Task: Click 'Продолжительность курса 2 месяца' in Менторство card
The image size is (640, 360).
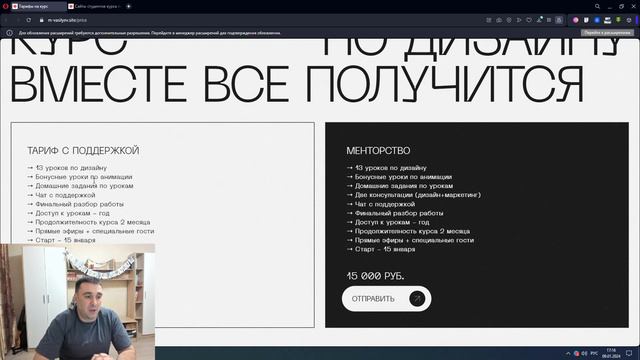Action: pyautogui.click(x=408, y=231)
